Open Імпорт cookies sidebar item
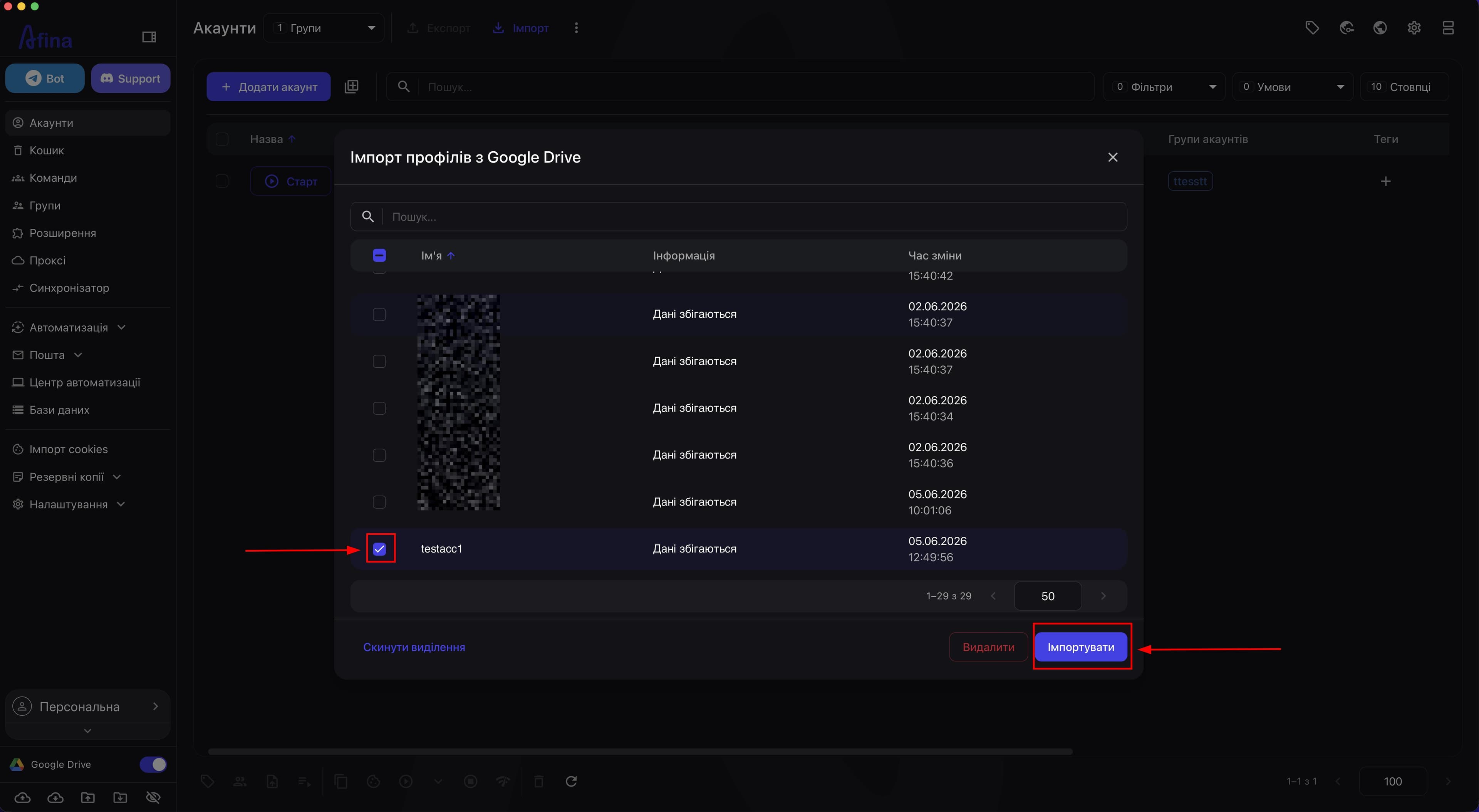The width and height of the screenshot is (1479, 812). point(88,449)
